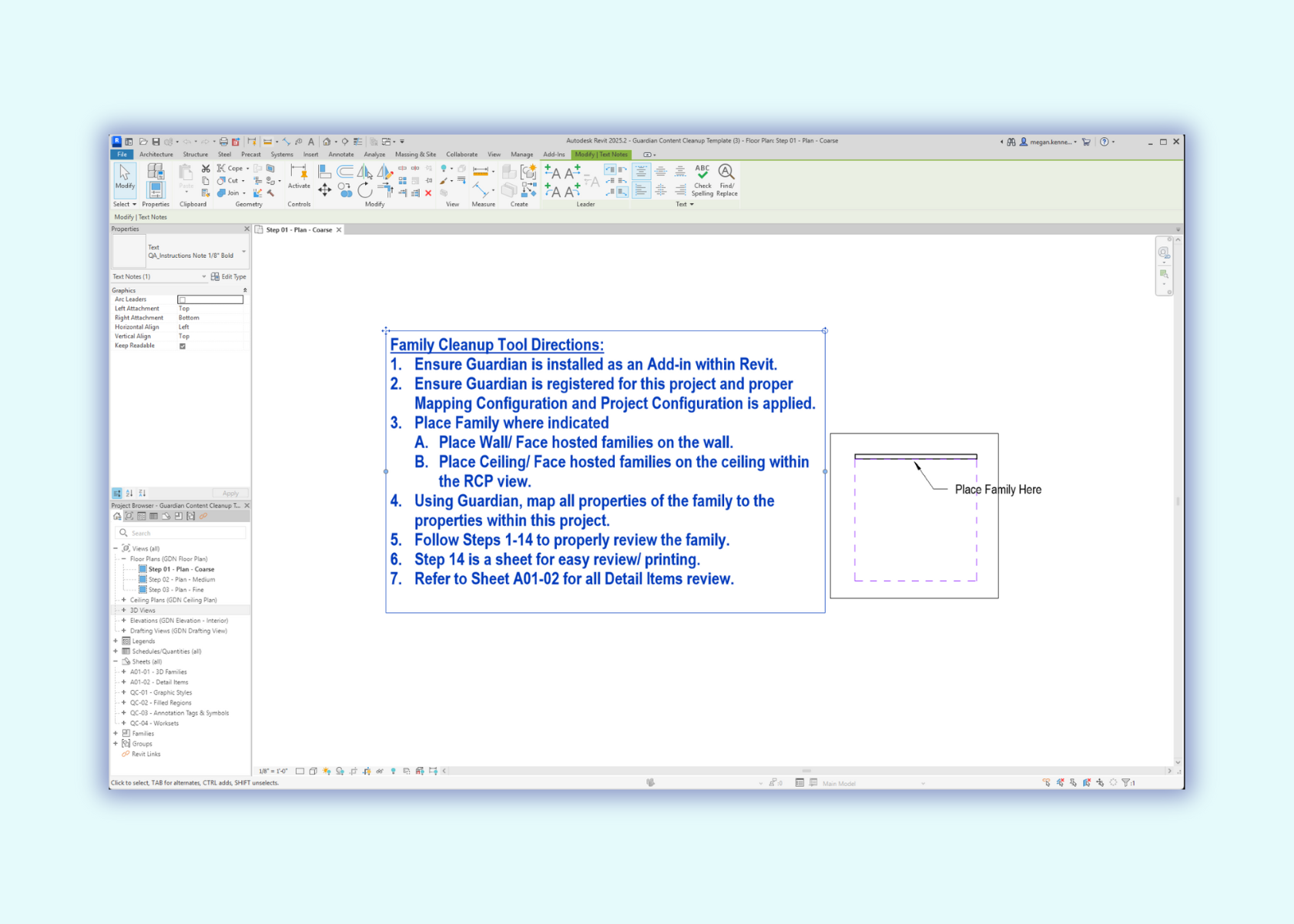Viewport: 1294px width, 924px height.
Task: Open the Add-Ins ribbon tab
Action: tap(554, 154)
